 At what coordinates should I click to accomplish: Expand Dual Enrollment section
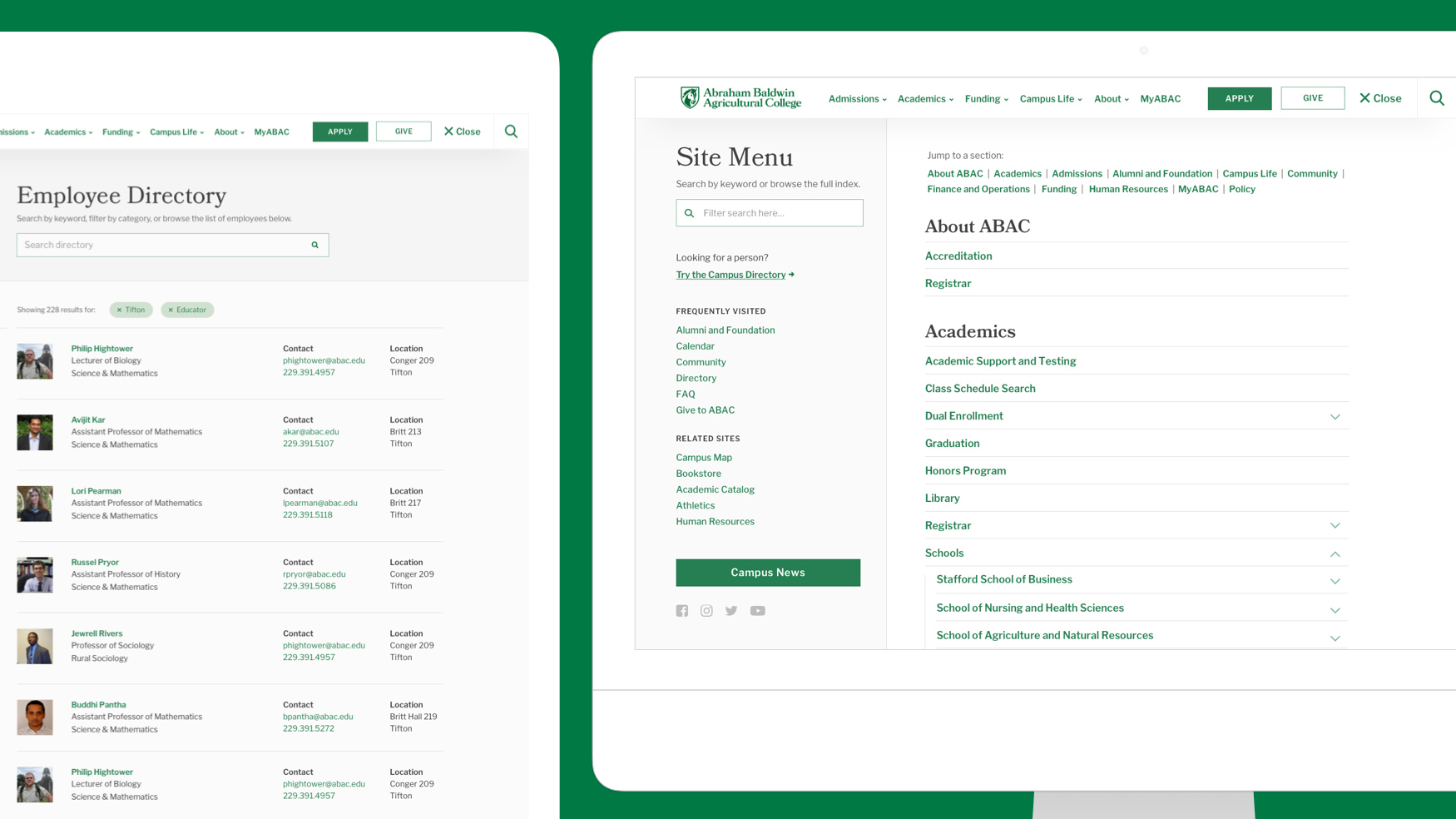coord(1335,416)
